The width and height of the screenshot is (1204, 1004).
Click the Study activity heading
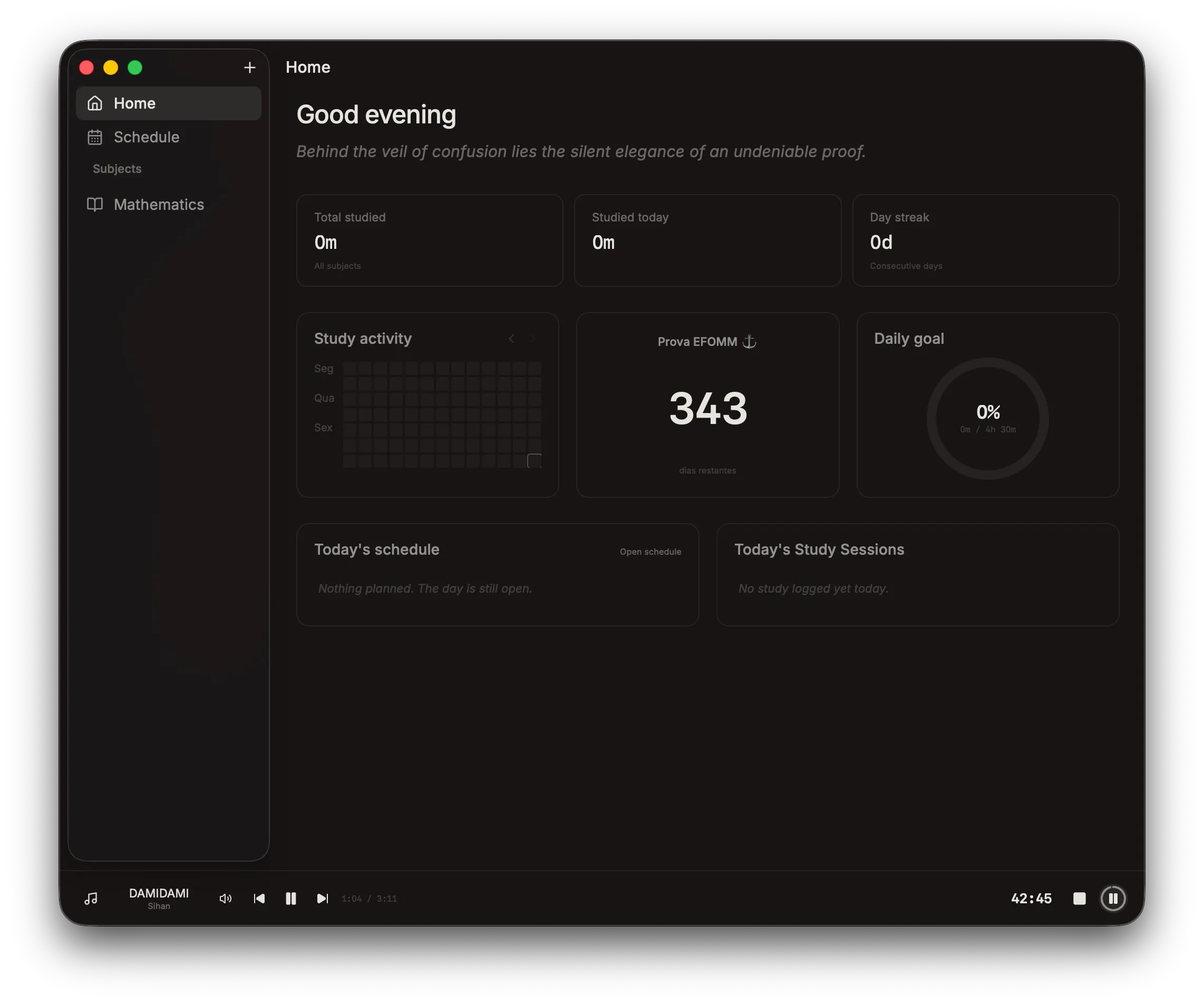pyautogui.click(x=363, y=339)
